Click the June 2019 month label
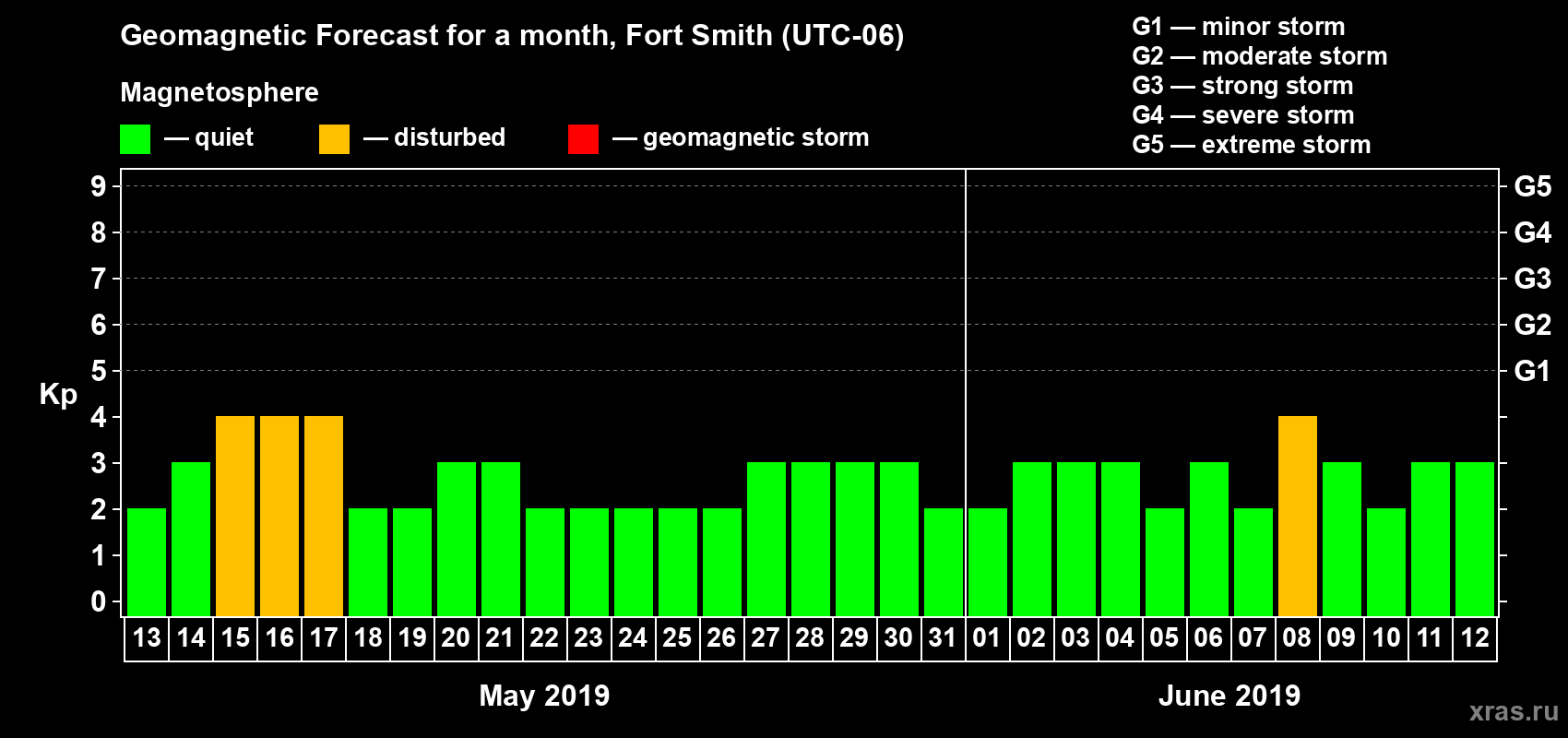1568x738 pixels. click(x=1229, y=696)
